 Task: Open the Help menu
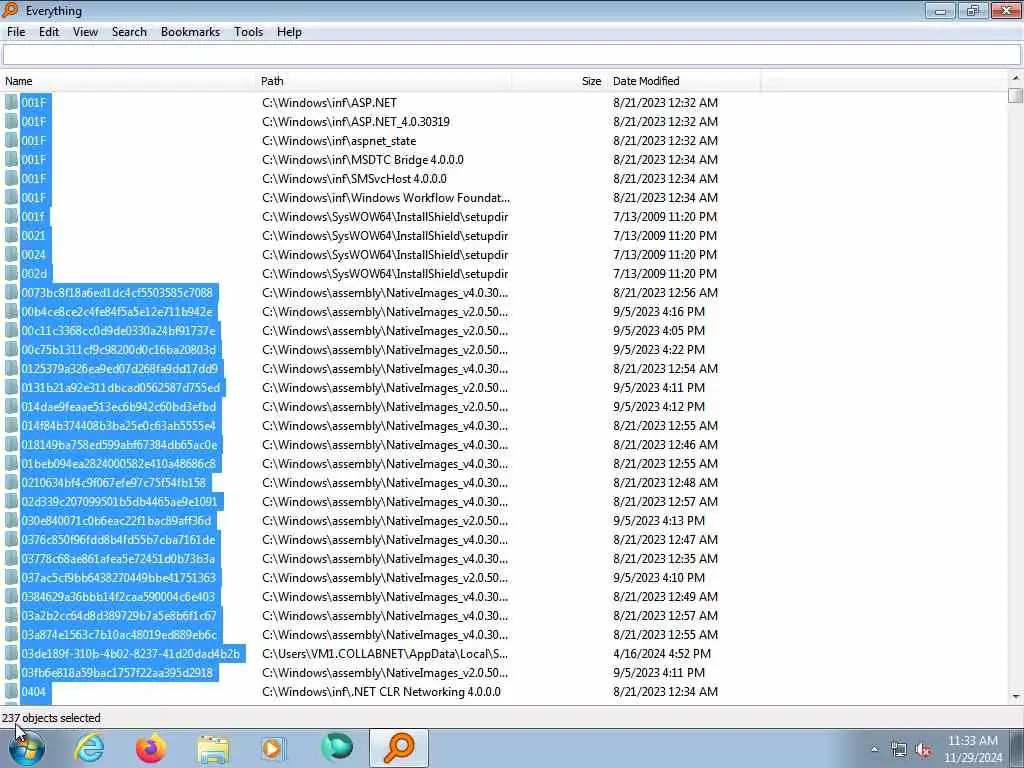coord(289,32)
